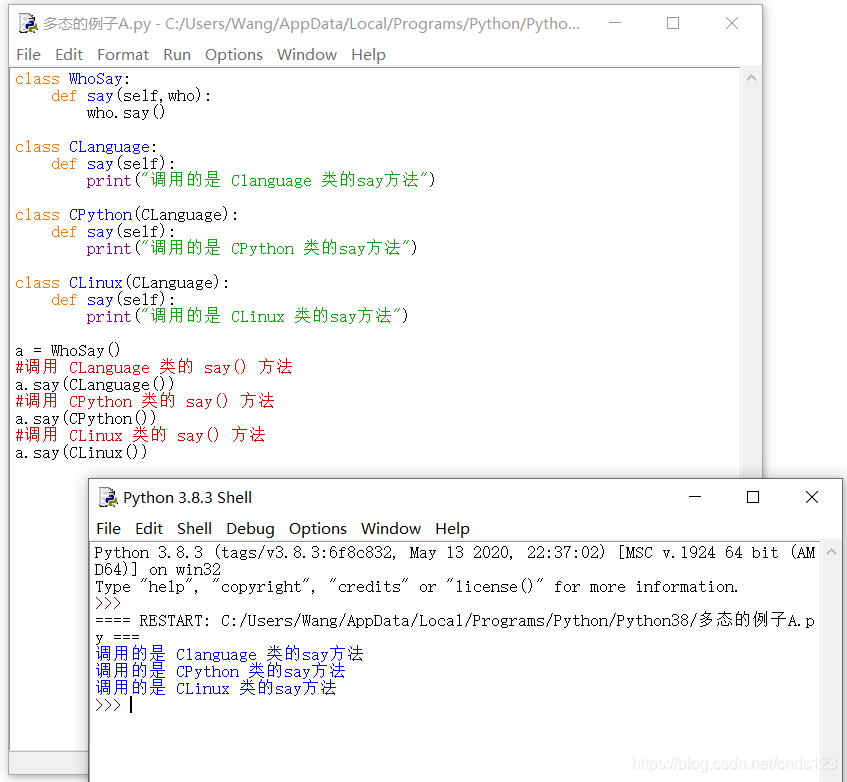
Task: Open Run menu in editor window
Action: 177,55
